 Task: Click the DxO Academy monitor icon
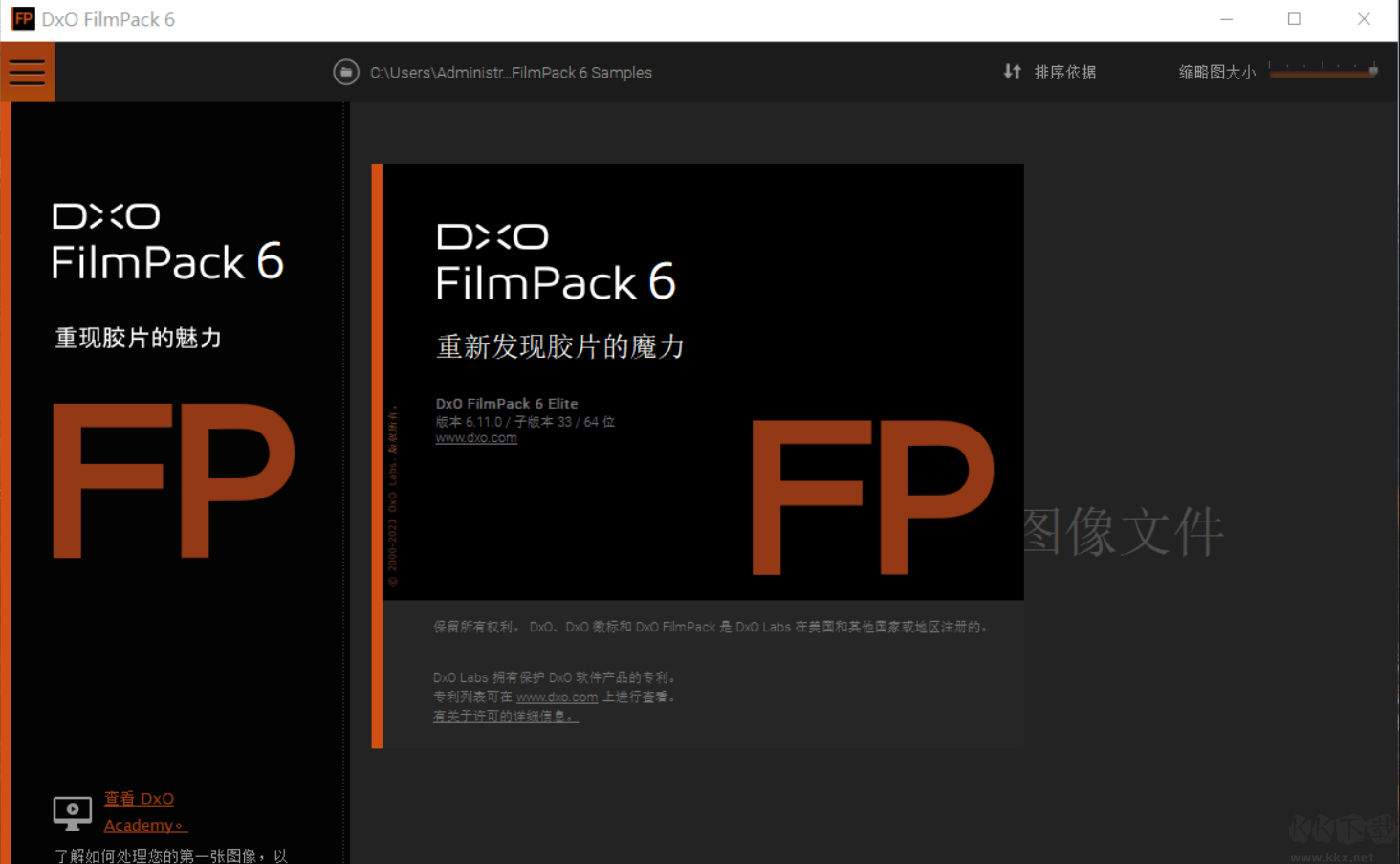pyautogui.click(x=72, y=811)
